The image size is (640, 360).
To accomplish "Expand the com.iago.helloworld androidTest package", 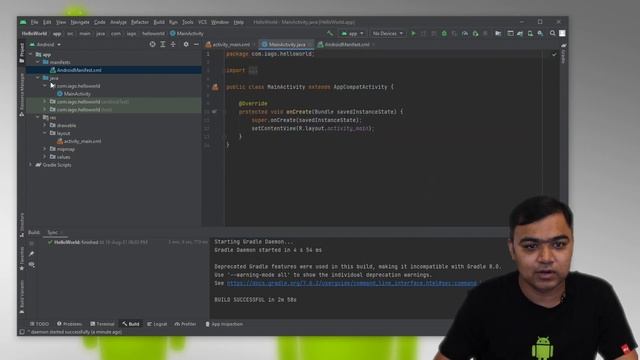I will (x=45, y=101).
